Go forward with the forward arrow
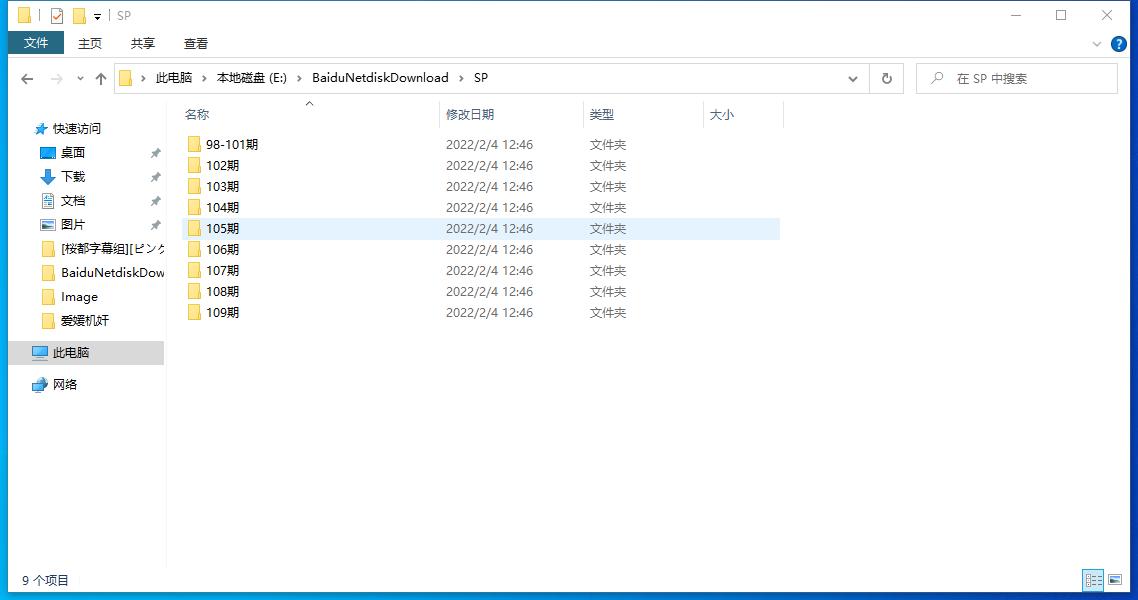1138x600 pixels. (56, 78)
